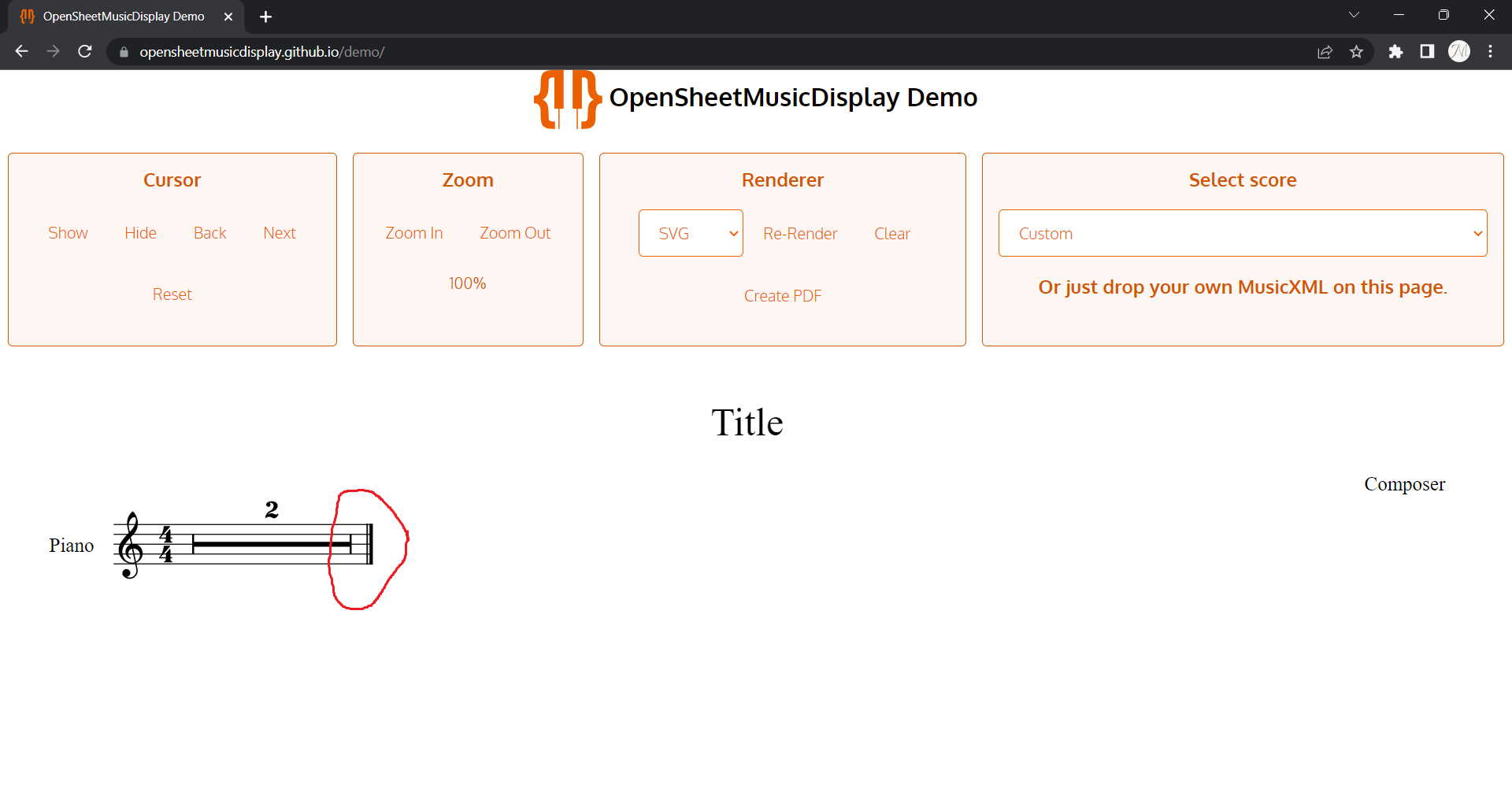Click the OpenSheetMusicDisplay logo icon
Image resolution: width=1512 pixels, height=803 pixels.
pos(566,98)
